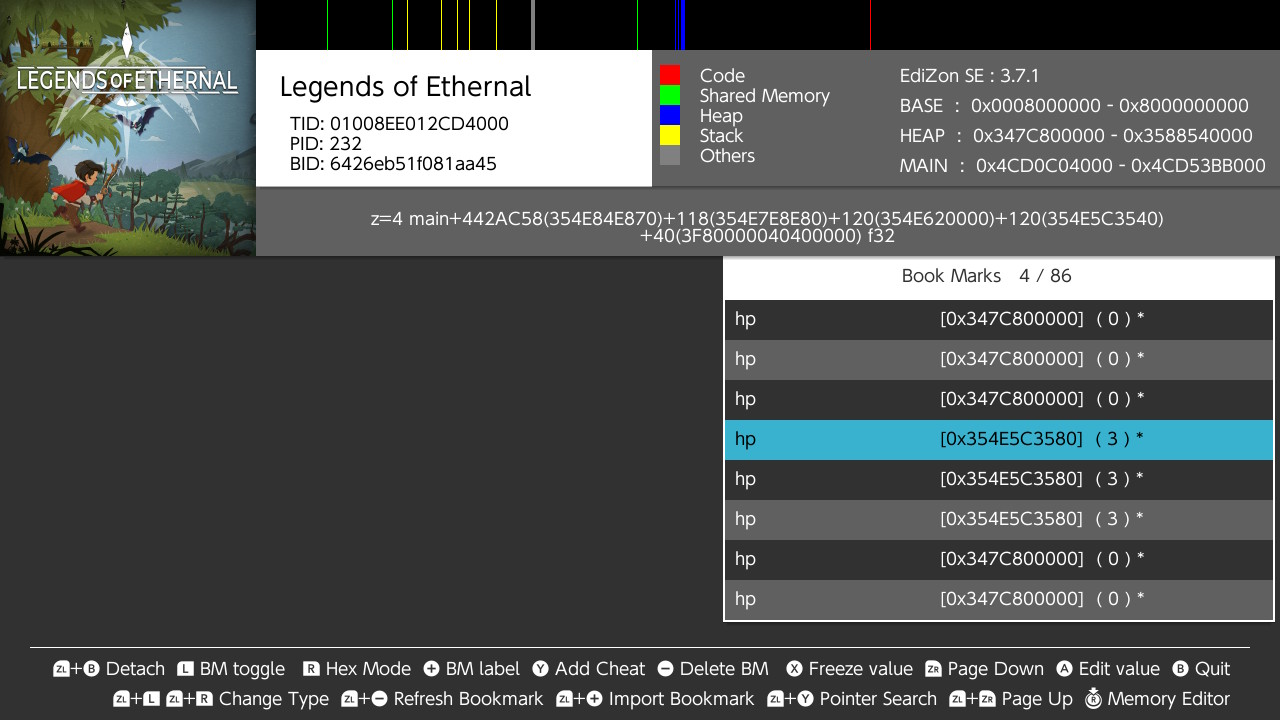Click the BID 6426eb51f081aa45 line
Viewport: 1280px width, 720px height.
pos(393,164)
